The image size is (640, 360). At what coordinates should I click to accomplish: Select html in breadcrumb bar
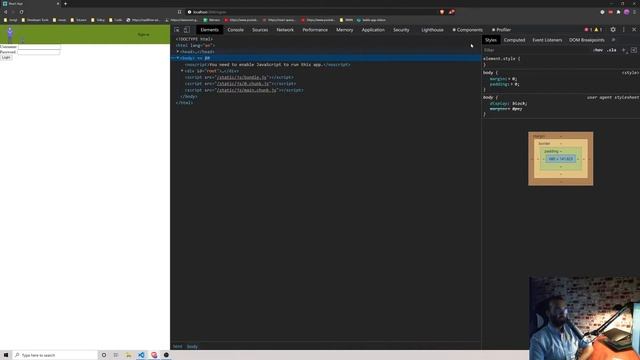point(178,346)
